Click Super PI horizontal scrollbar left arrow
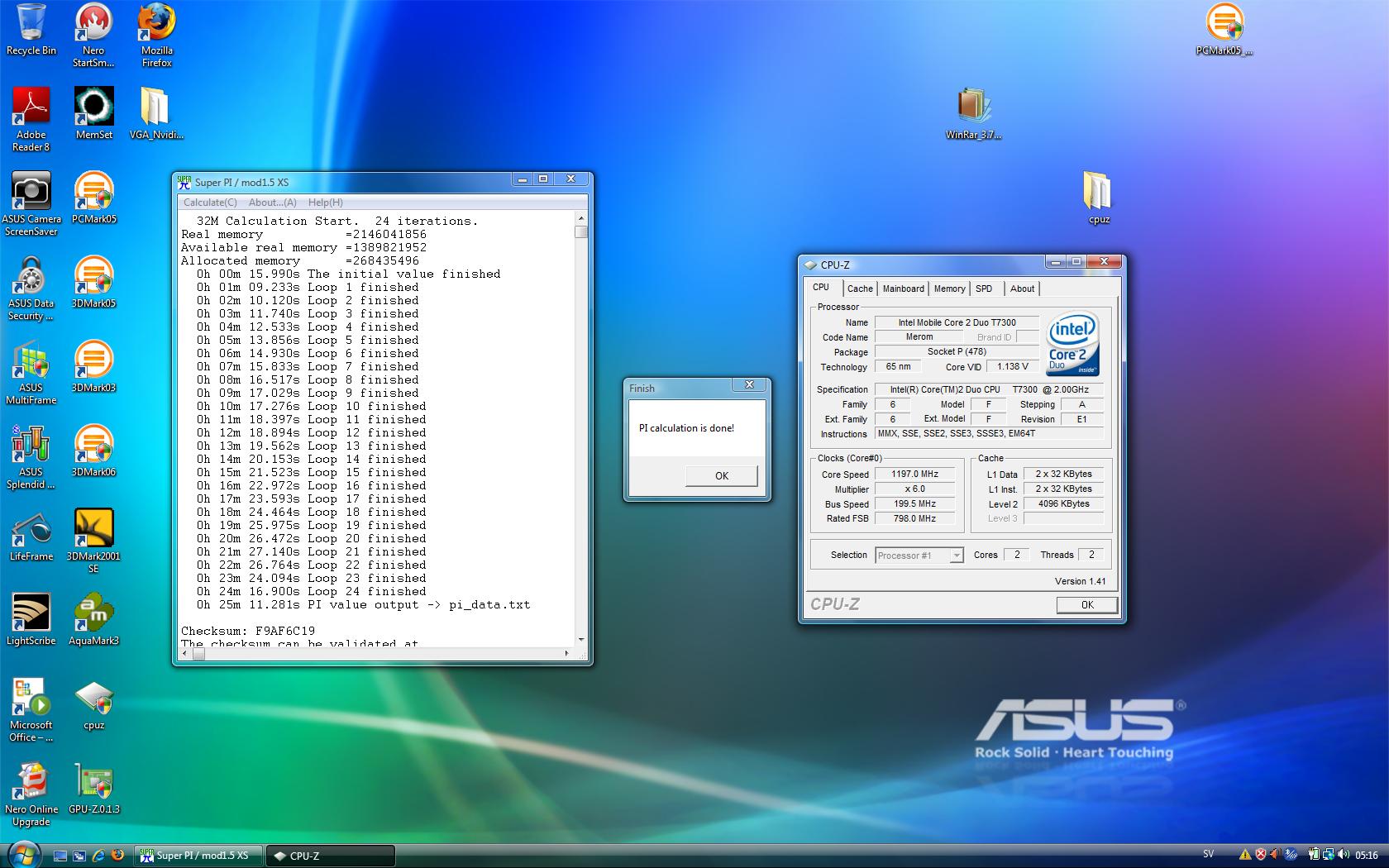The image size is (1389, 868). [x=186, y=653]
